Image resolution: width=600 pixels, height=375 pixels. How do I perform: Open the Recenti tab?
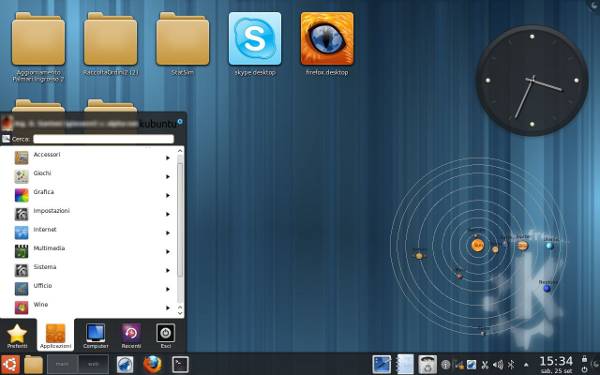pos(131,336)
